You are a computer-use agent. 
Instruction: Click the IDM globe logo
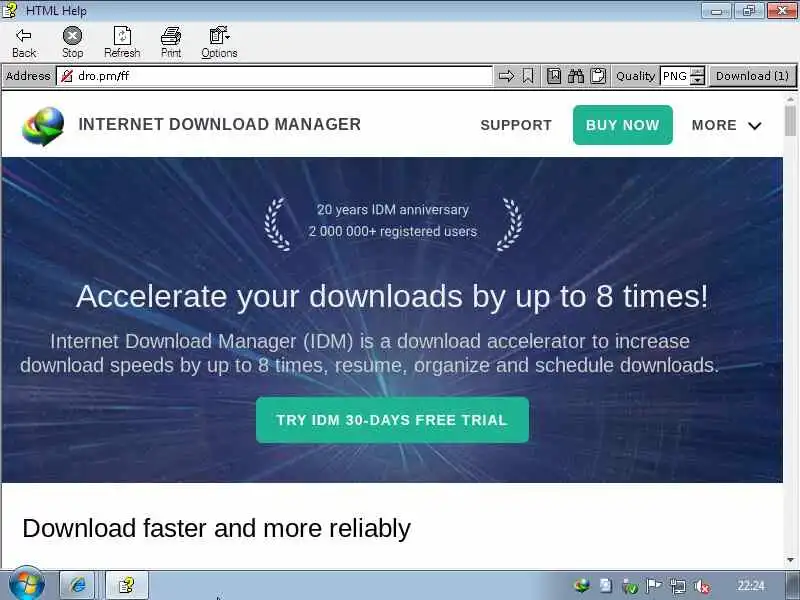(43, 126)
